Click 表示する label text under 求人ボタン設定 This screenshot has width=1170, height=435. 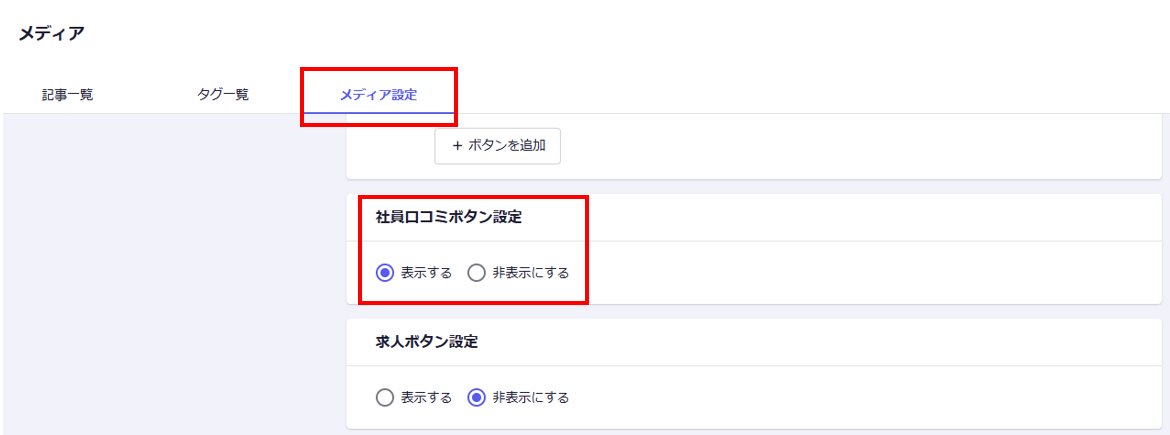426,397
